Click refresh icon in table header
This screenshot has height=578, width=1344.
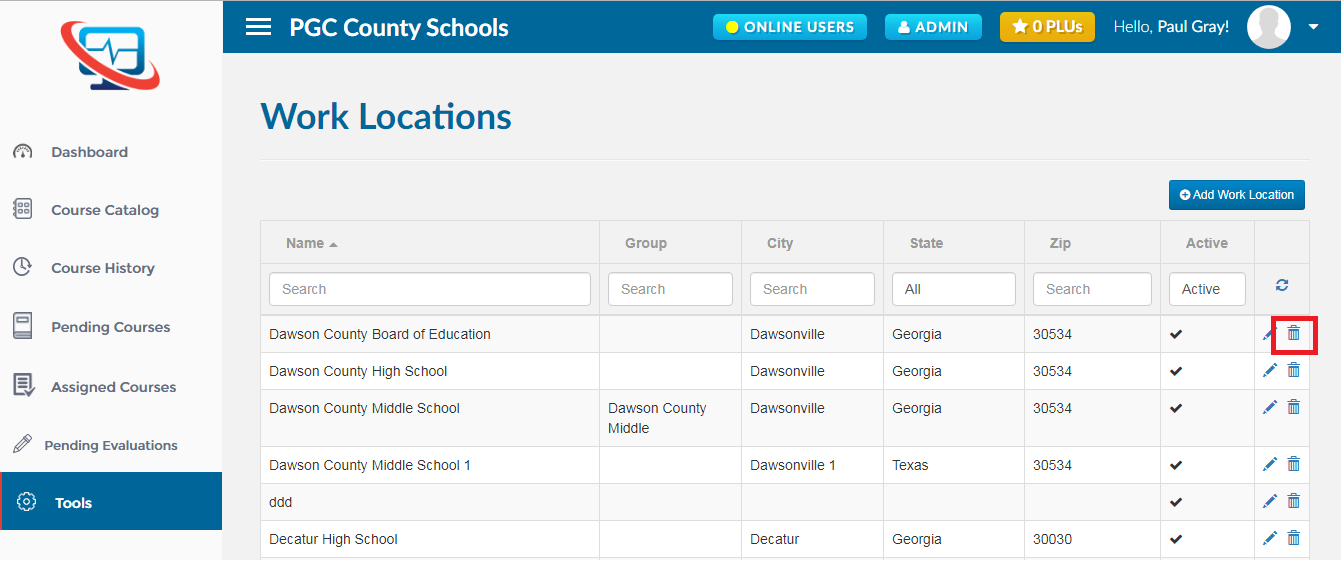point(1282,285)
